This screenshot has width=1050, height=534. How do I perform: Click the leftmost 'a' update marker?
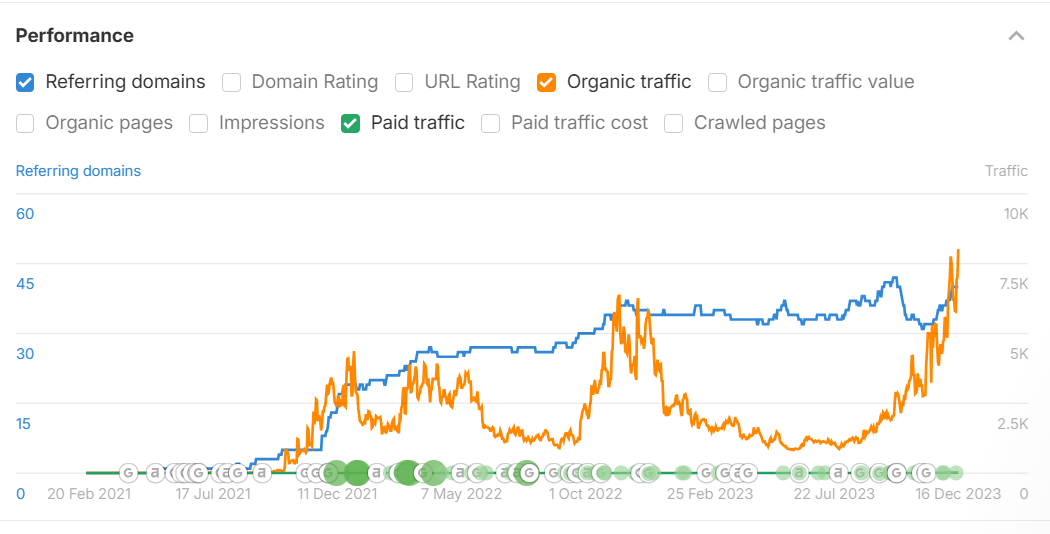(x=155, y=472)
